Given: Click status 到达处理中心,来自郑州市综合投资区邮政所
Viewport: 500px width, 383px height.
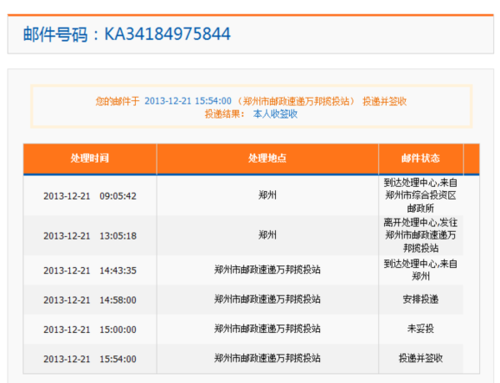Looking at the screenshot, I should pyautogui.click(x=421, y=195).
